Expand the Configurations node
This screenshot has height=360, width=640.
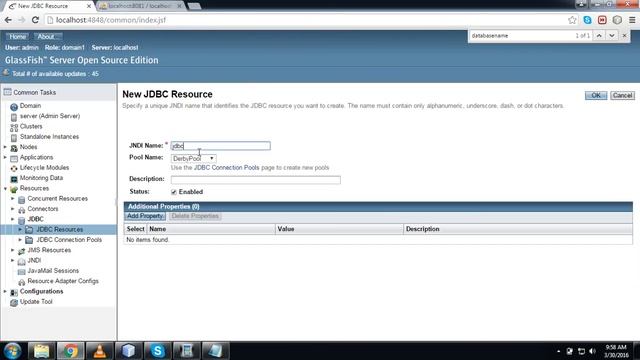click(x=5, y=291)
